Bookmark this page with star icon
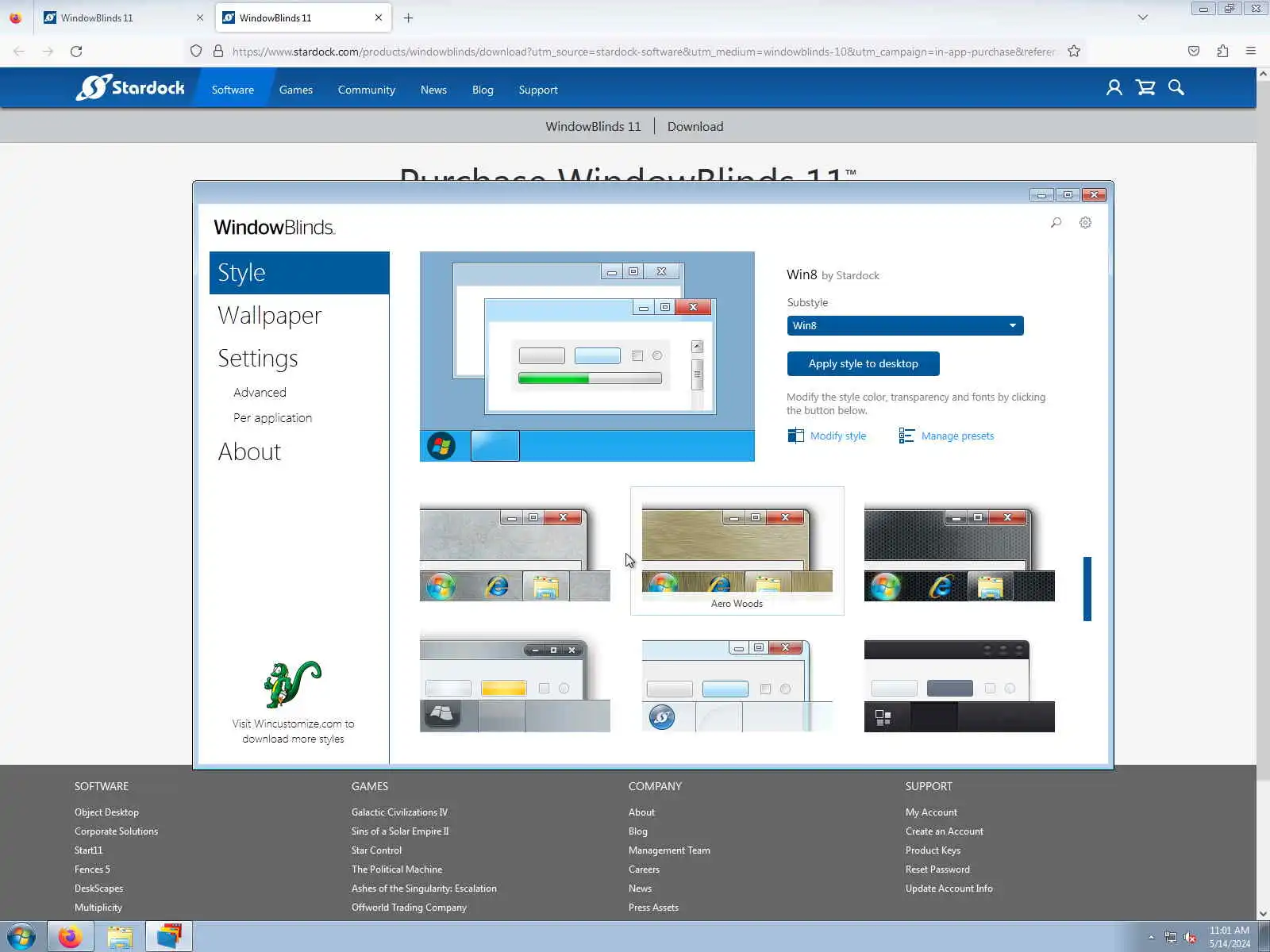Viewport: 1270px width, 952px height. point(1074,51)
